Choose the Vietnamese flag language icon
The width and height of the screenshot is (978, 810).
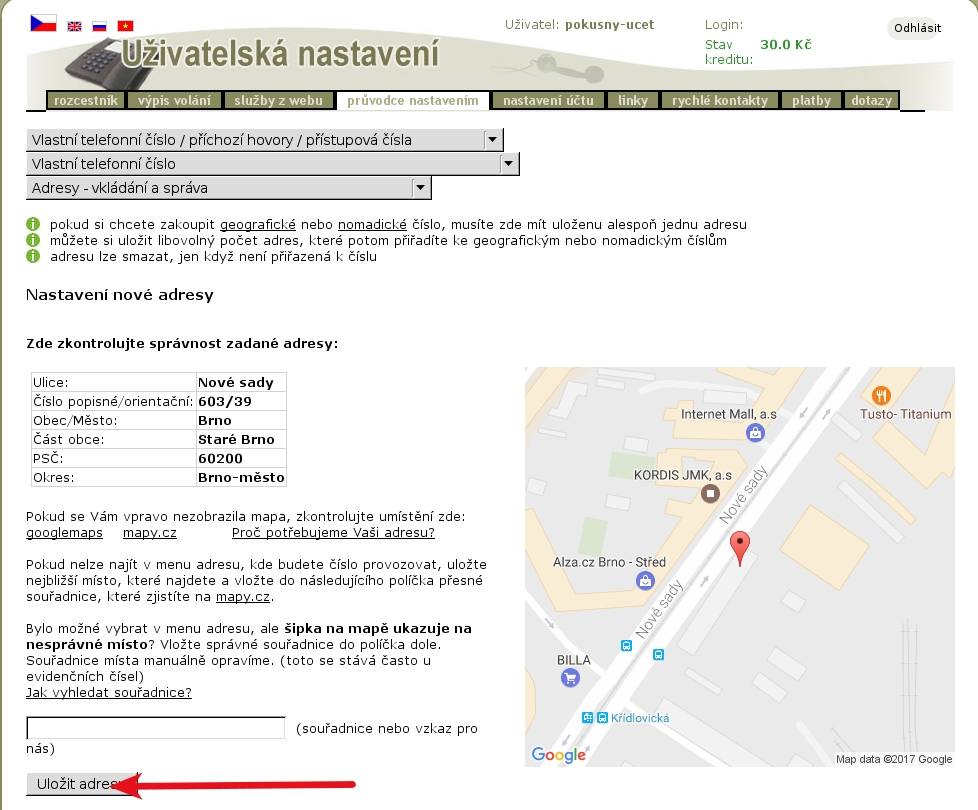[x=125, y=26]
